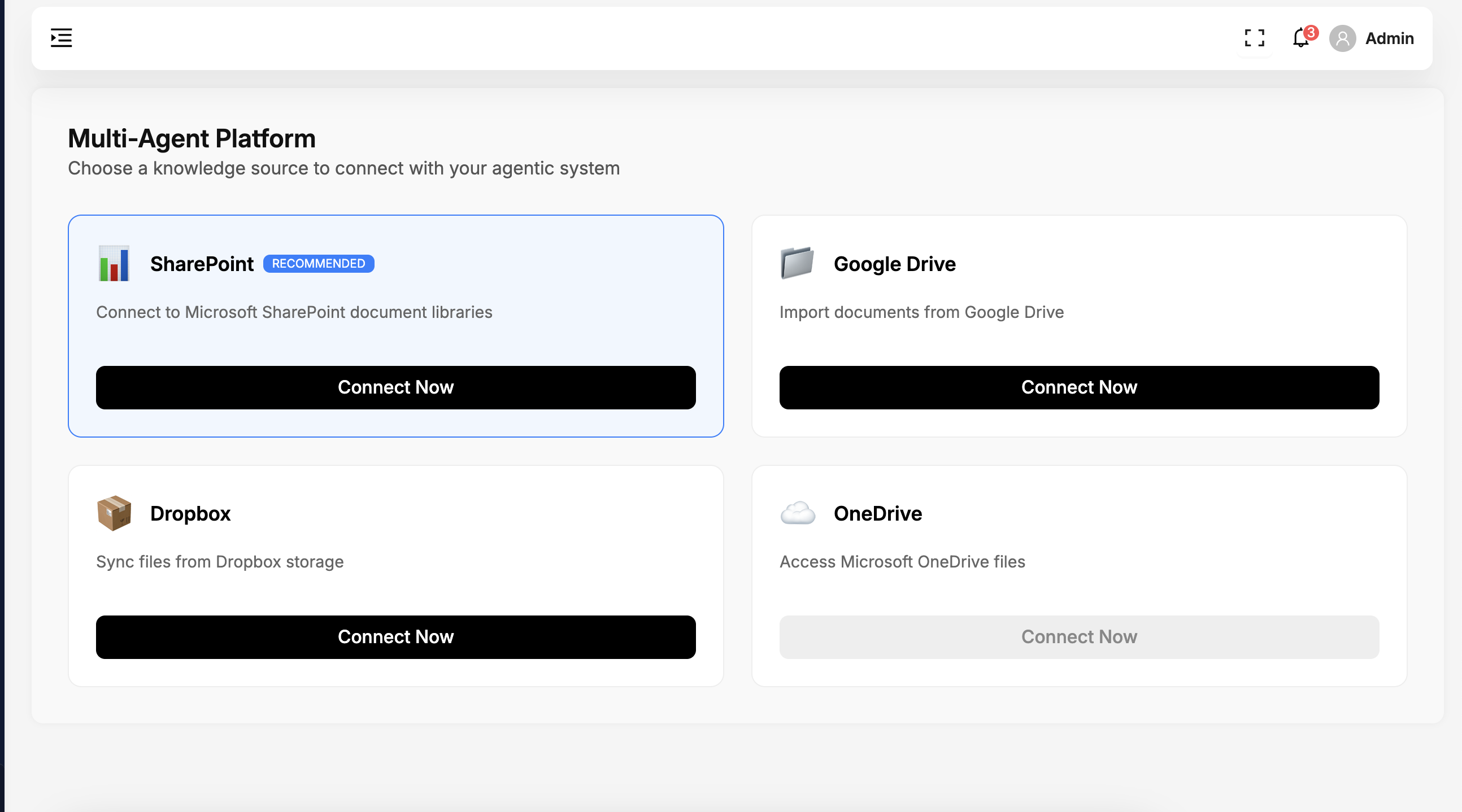1462x812 pixels.
Task: Select the Google Drive card title
Action: tap(894, 264)
